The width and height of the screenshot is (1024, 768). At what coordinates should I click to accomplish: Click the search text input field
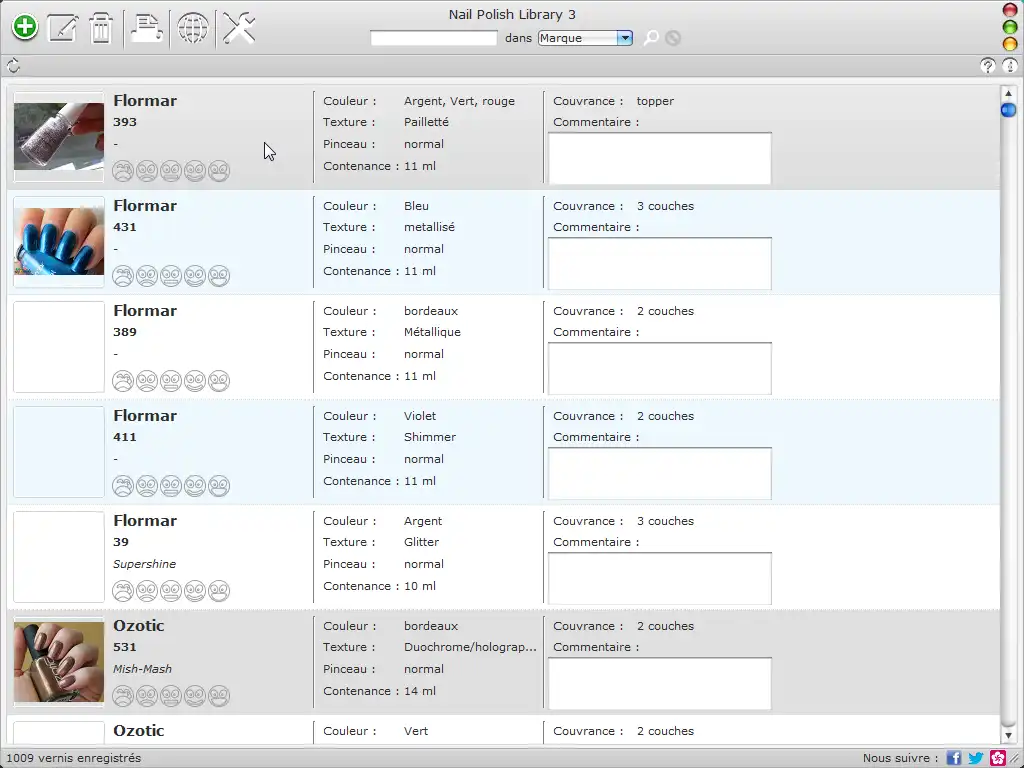pos(434,38)
